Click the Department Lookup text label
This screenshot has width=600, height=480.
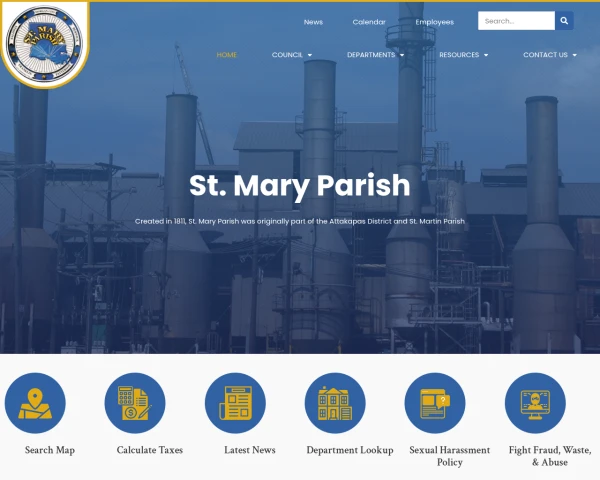point(350,450)
